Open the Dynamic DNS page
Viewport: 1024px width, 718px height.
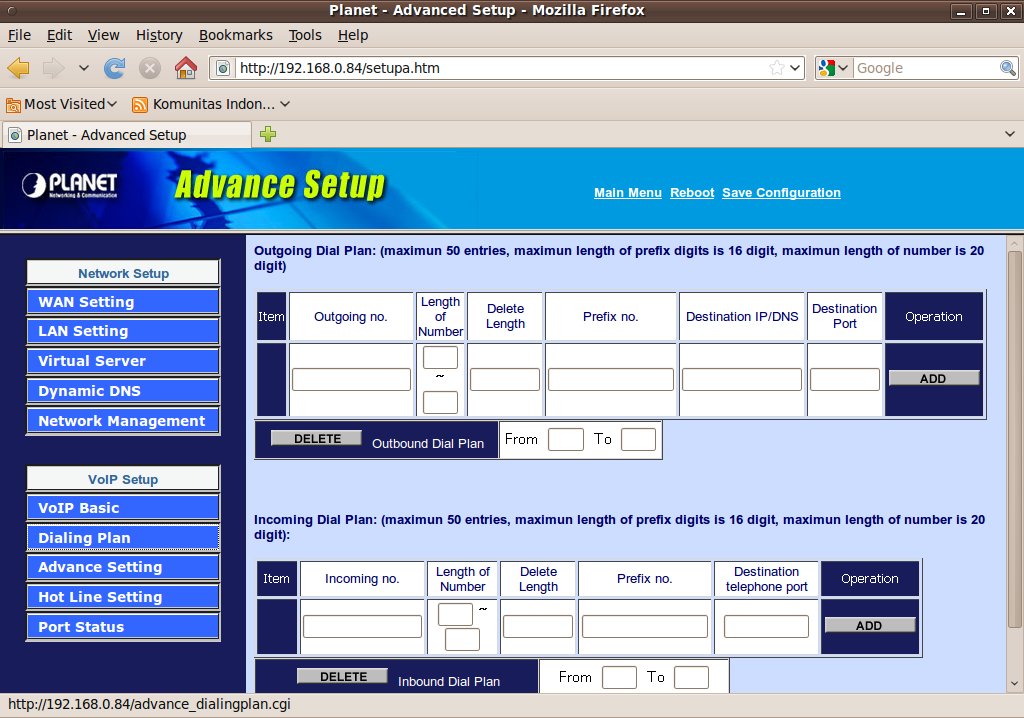(123, 391)
